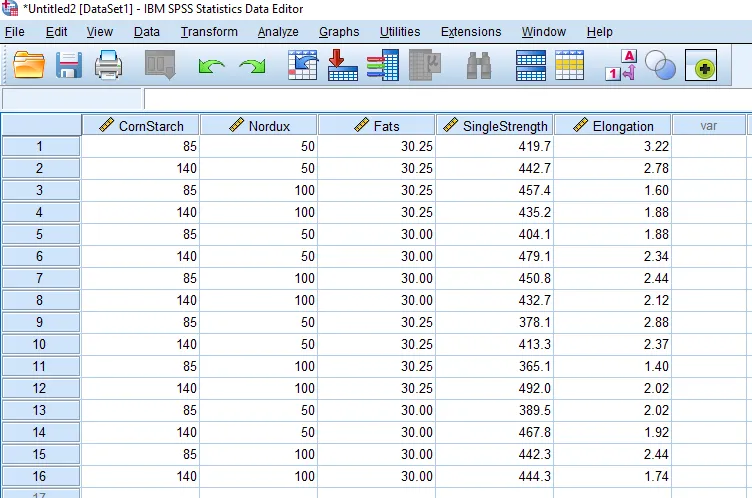The image size is (752, 498).
Task: Click SingleStrength value 444.3
Action: pos(494,476)
